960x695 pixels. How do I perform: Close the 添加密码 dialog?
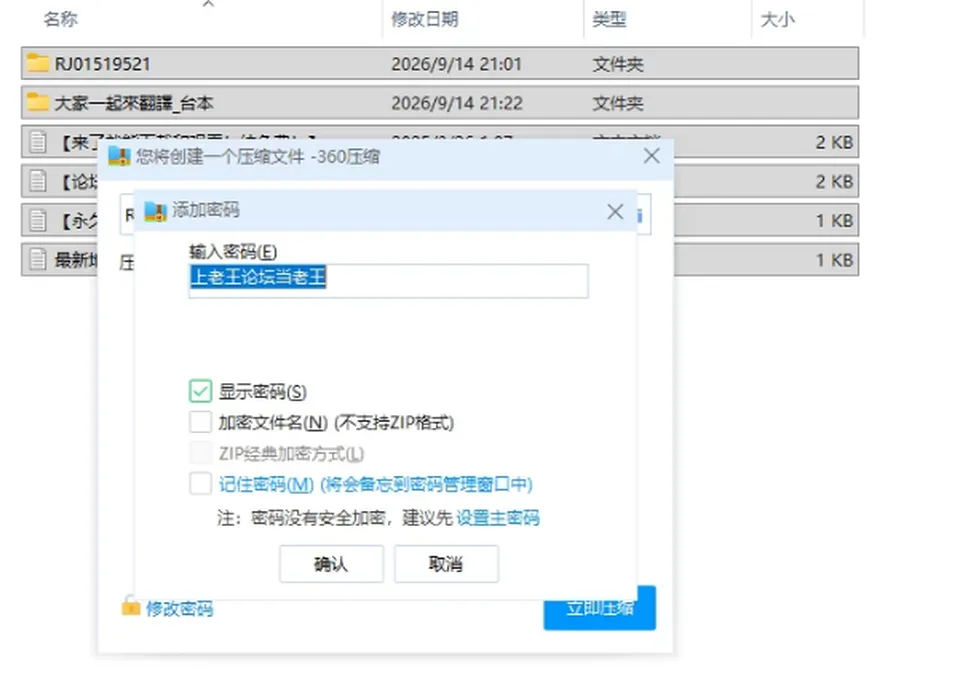point(615,212)
